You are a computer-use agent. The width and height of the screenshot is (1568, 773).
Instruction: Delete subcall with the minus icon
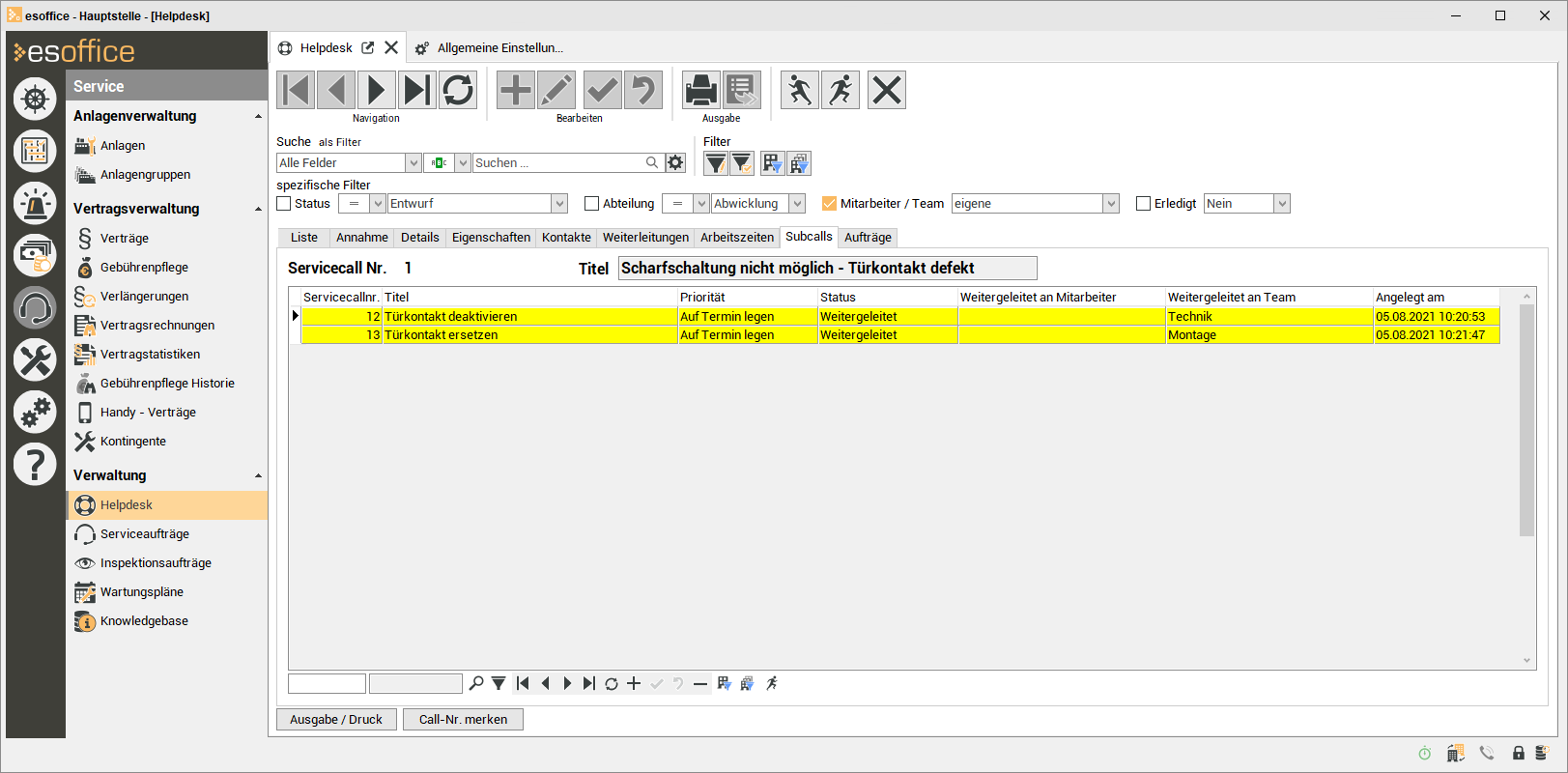pyautogui.click(x=700, y=683)
